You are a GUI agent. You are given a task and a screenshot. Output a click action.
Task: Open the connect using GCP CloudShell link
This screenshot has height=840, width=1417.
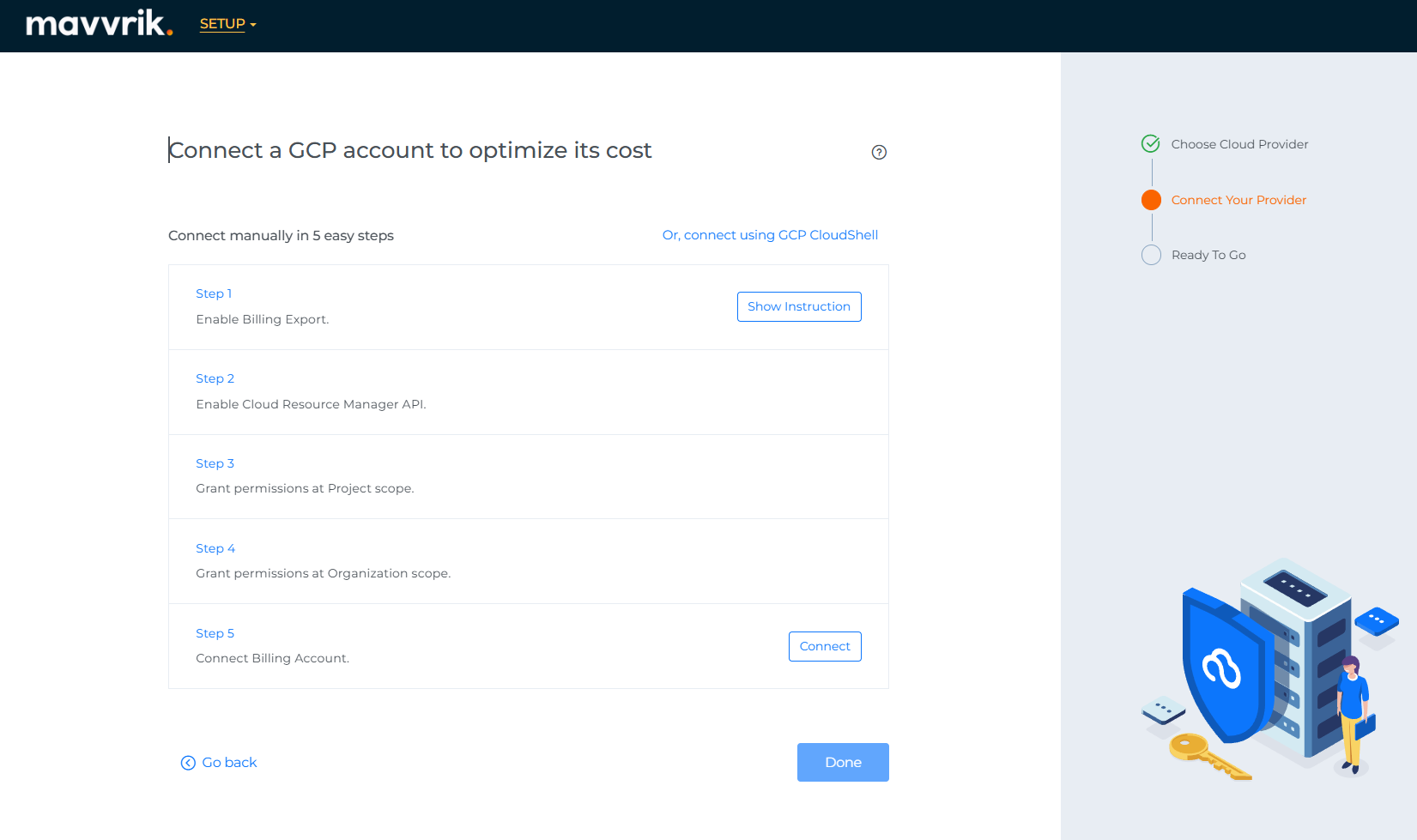770,235
